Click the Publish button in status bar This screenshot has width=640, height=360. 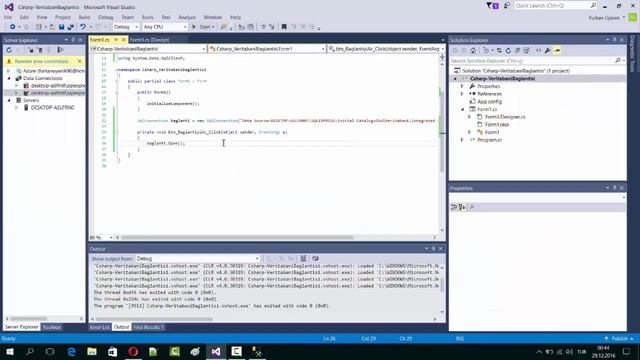coord(619,338)
